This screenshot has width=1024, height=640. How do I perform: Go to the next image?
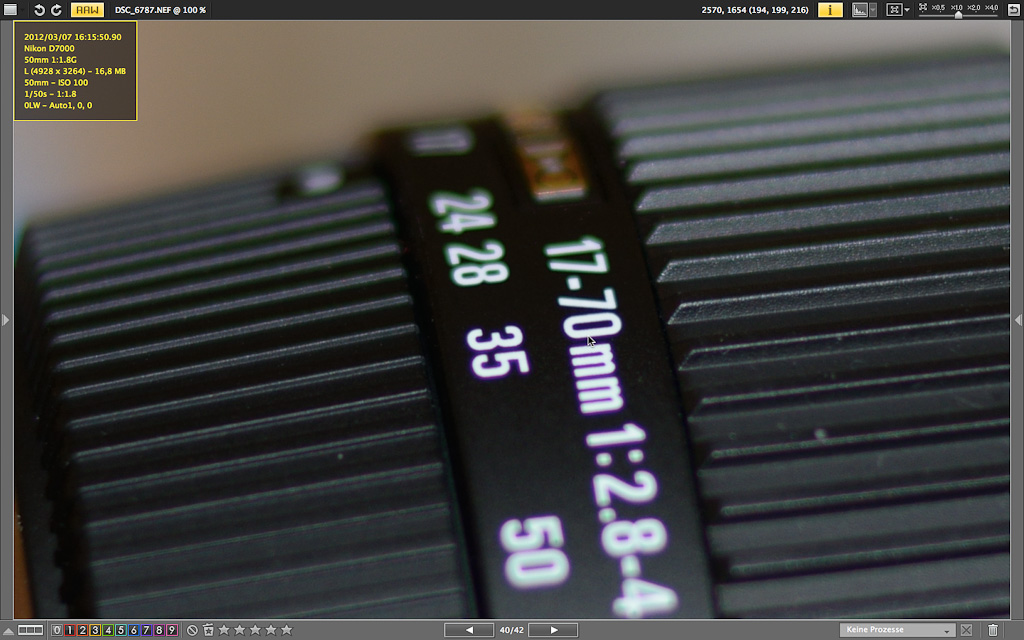pyautogui.click(x=553, y=630)
